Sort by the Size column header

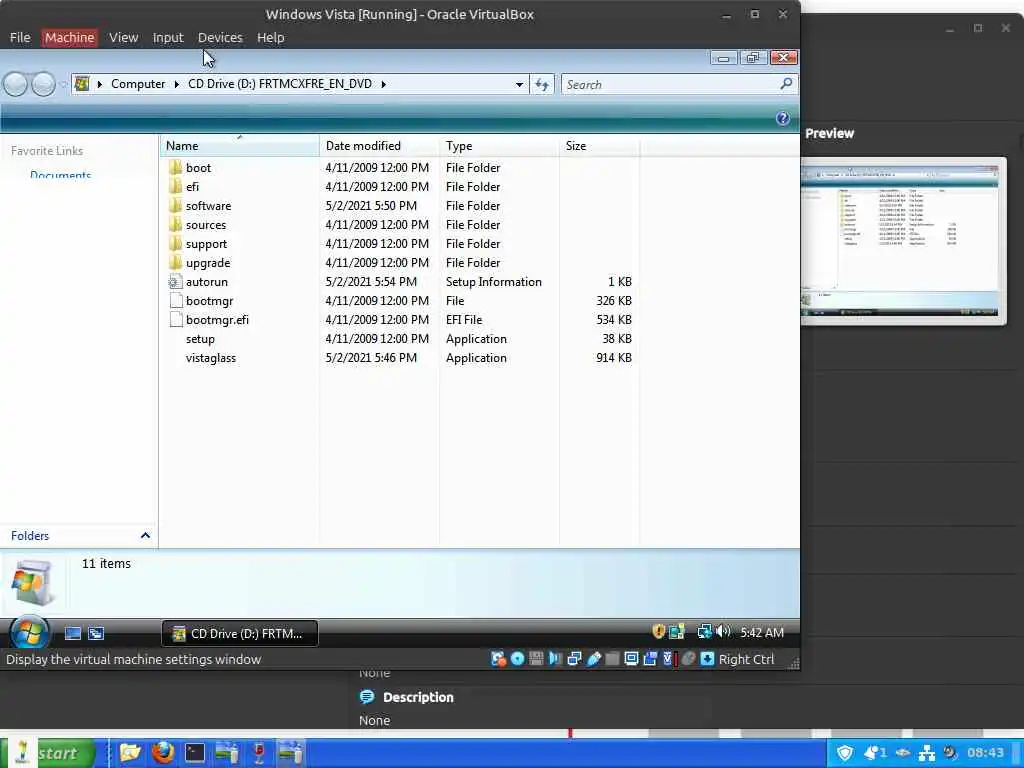[599, 146]
